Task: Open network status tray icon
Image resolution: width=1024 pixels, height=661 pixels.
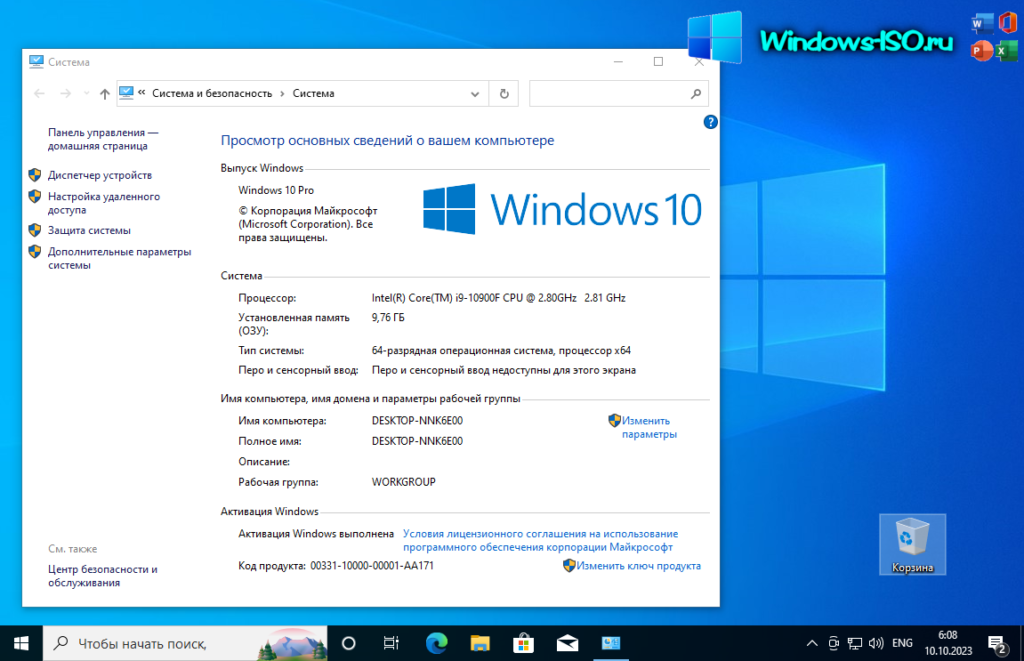Action: click(x=855, y=643)
